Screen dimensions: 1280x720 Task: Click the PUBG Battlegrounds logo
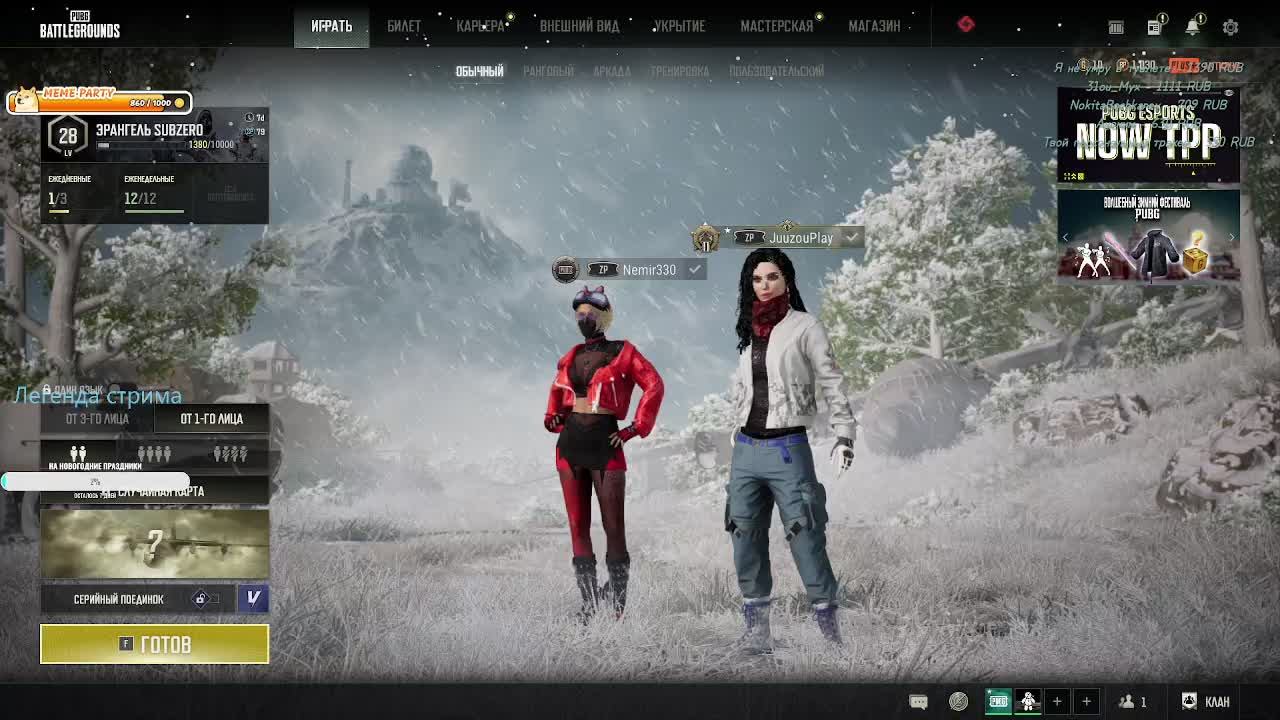80,26
